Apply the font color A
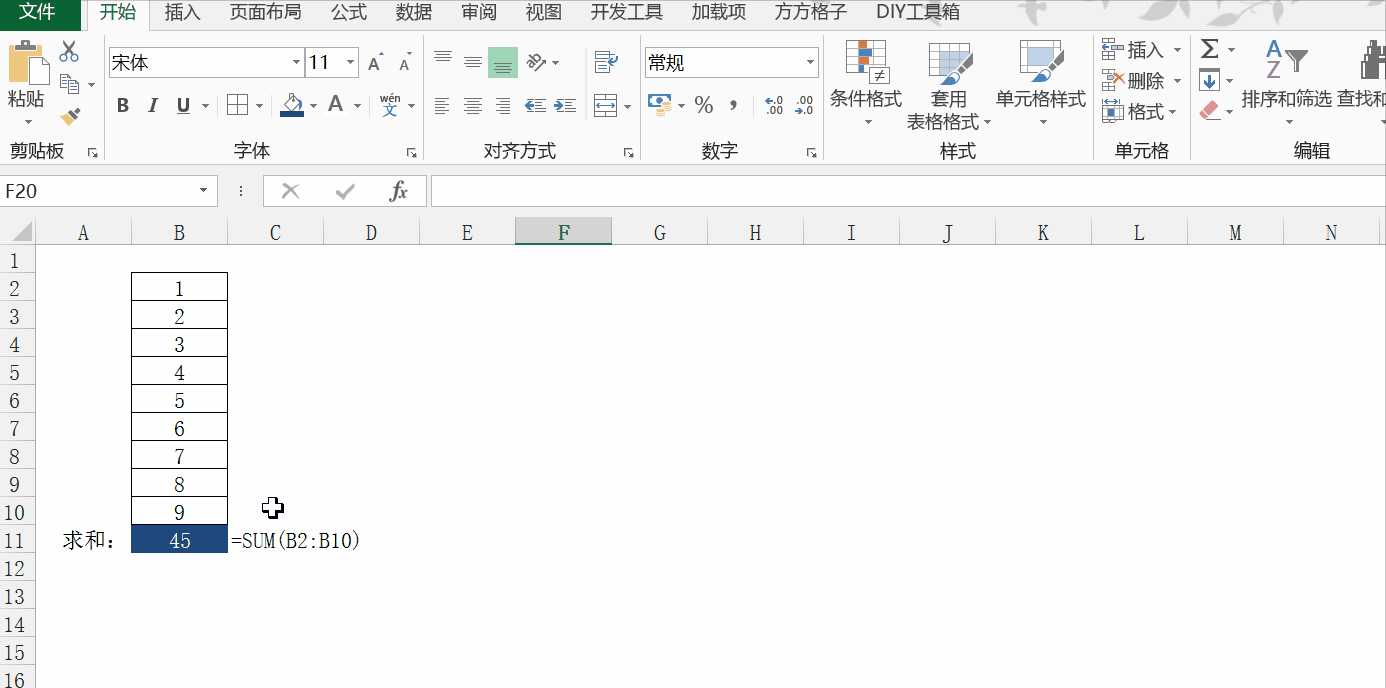Image resolution: width=1386 pixels, height=688 pixels. tap(335, 105)
